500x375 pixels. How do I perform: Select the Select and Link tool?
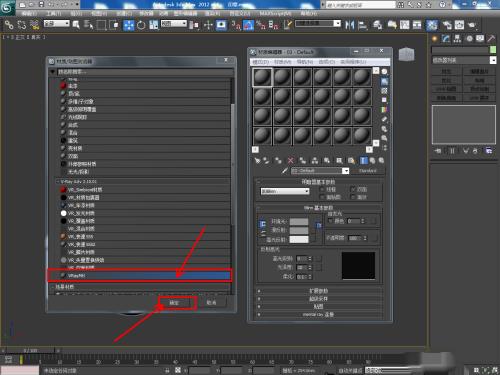[x=9, y=25]
